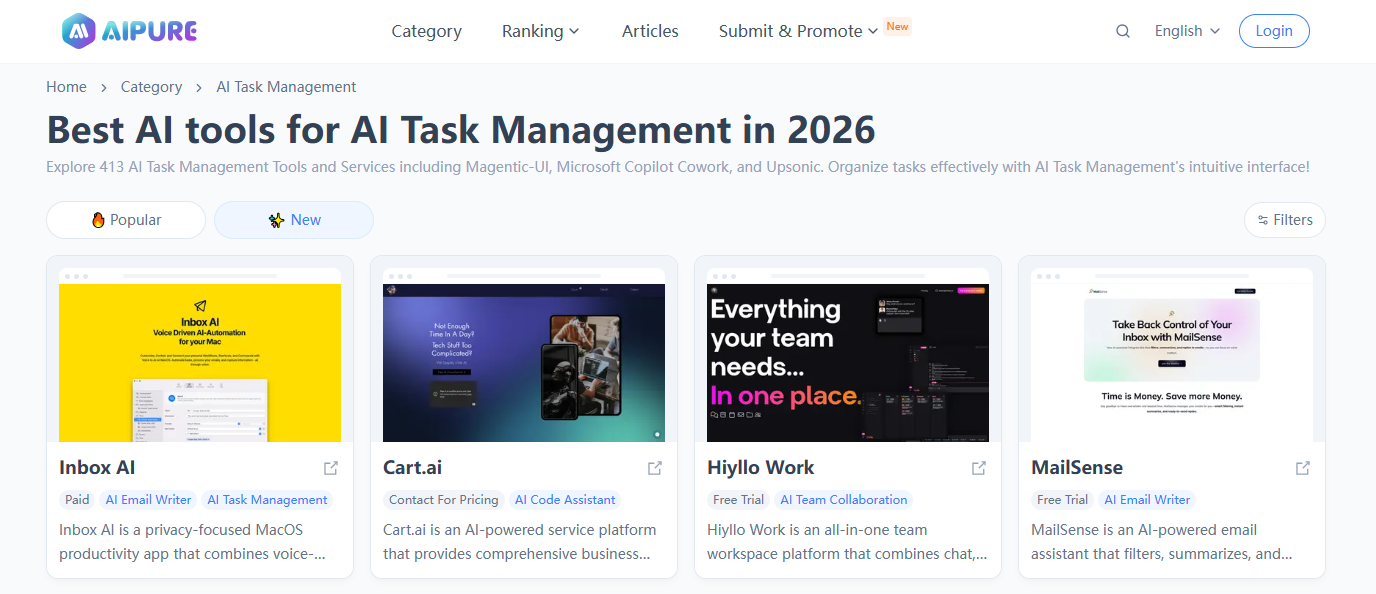Click the sparkle icon on New
This screenshot has width=1376, height=594.
click(276, 219)
